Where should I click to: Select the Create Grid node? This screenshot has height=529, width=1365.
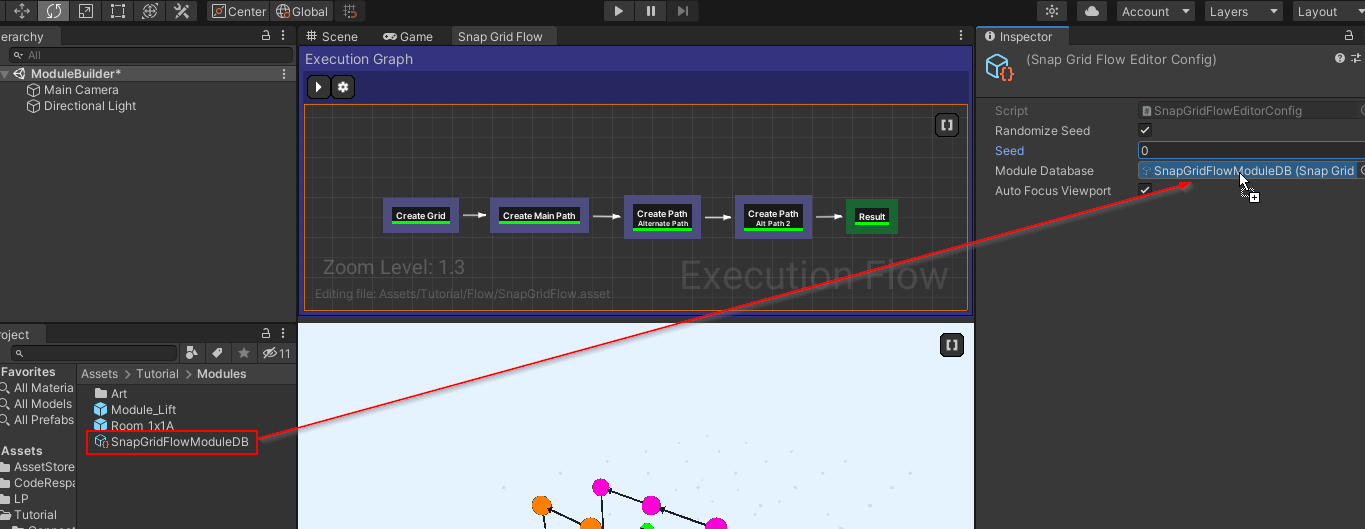[421, 216]
